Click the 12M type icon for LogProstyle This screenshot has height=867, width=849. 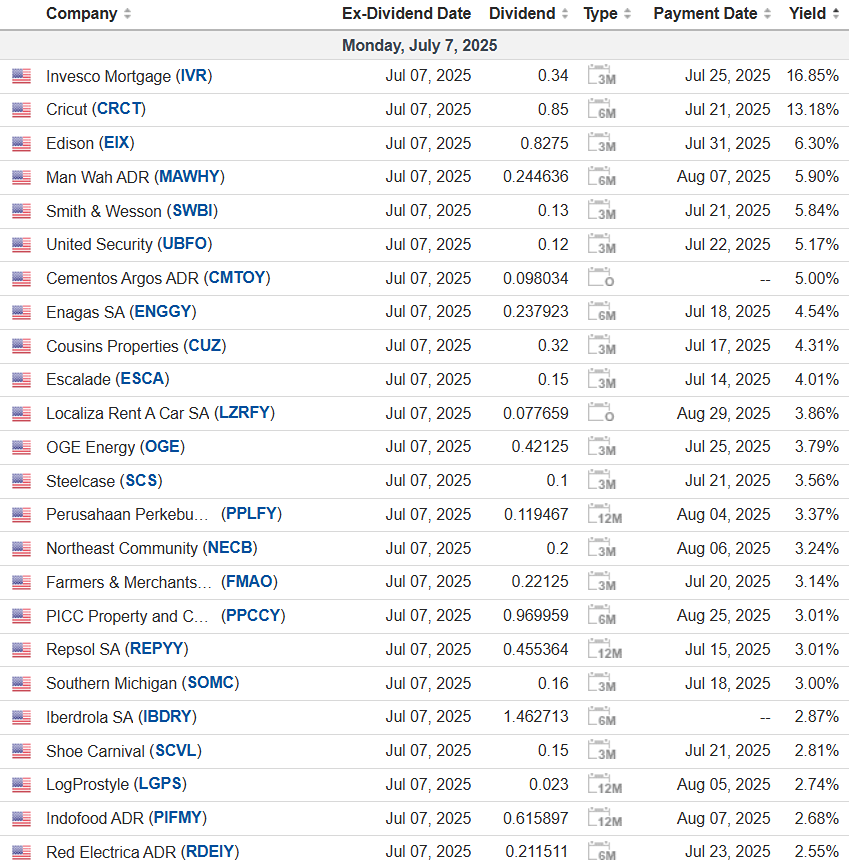tap(605, 785)
